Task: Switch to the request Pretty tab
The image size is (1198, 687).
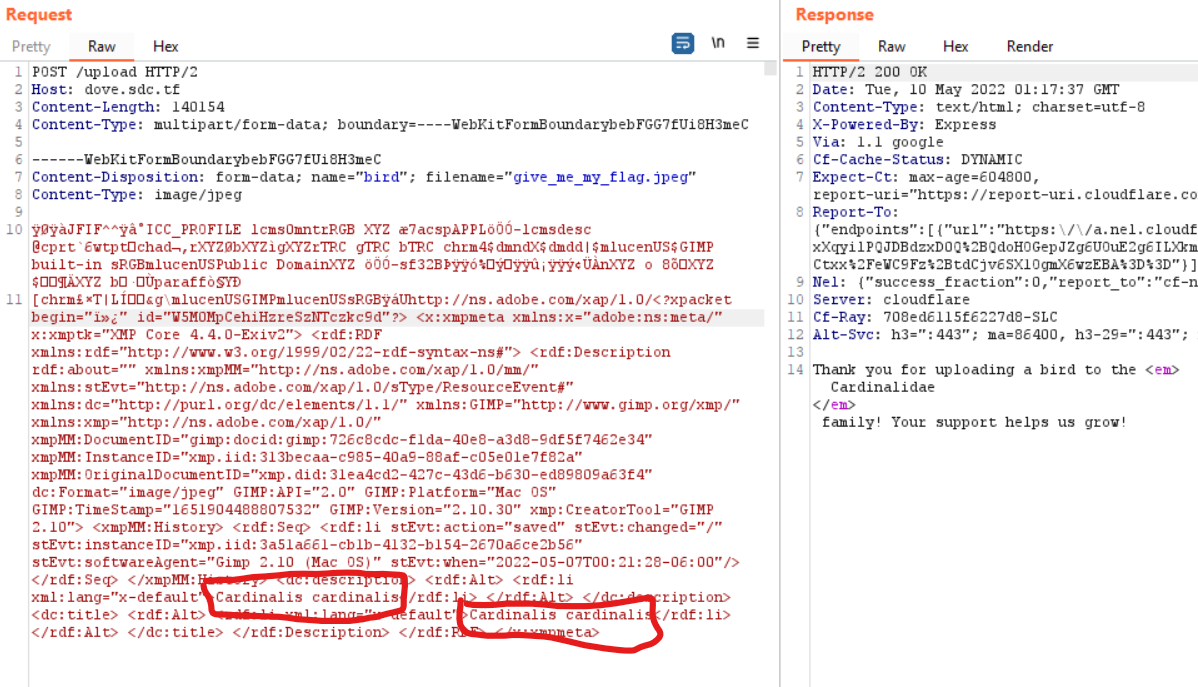Action: click(x=33, y=46)
